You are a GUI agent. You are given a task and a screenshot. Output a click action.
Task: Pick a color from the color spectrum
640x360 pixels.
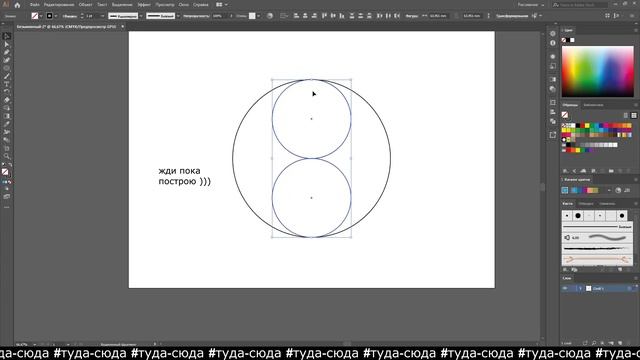[598, 71]
